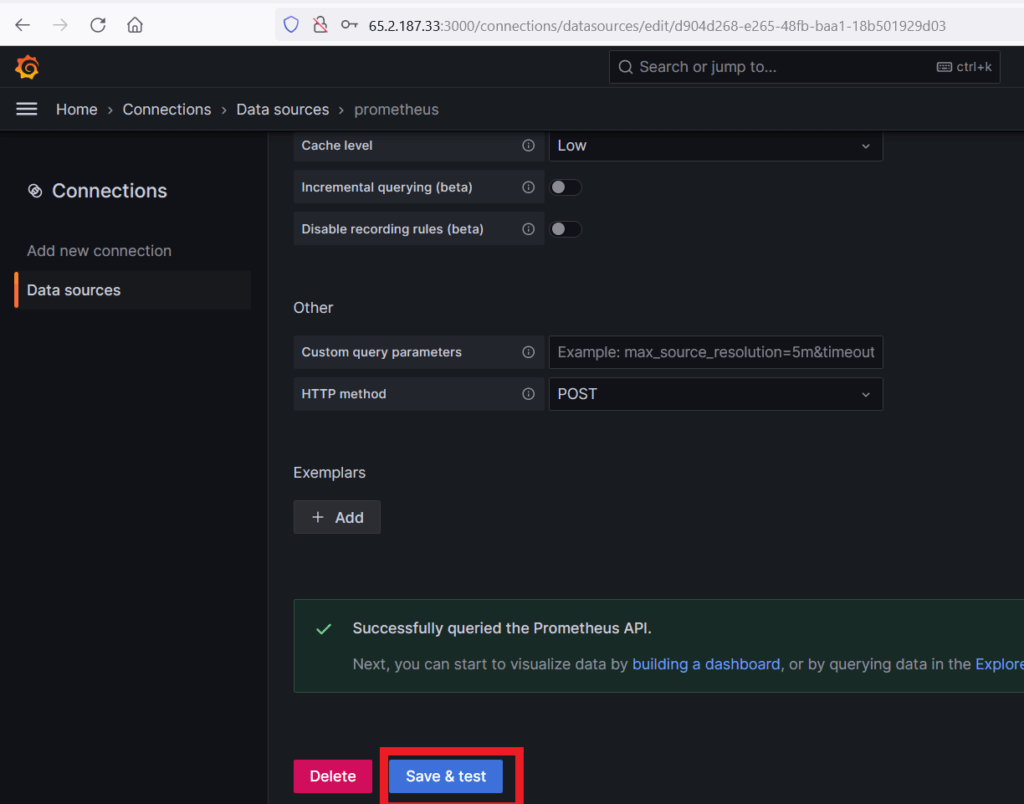Open the building a dashboard link
Viewport: 1024px width, 804px height.
706,664
